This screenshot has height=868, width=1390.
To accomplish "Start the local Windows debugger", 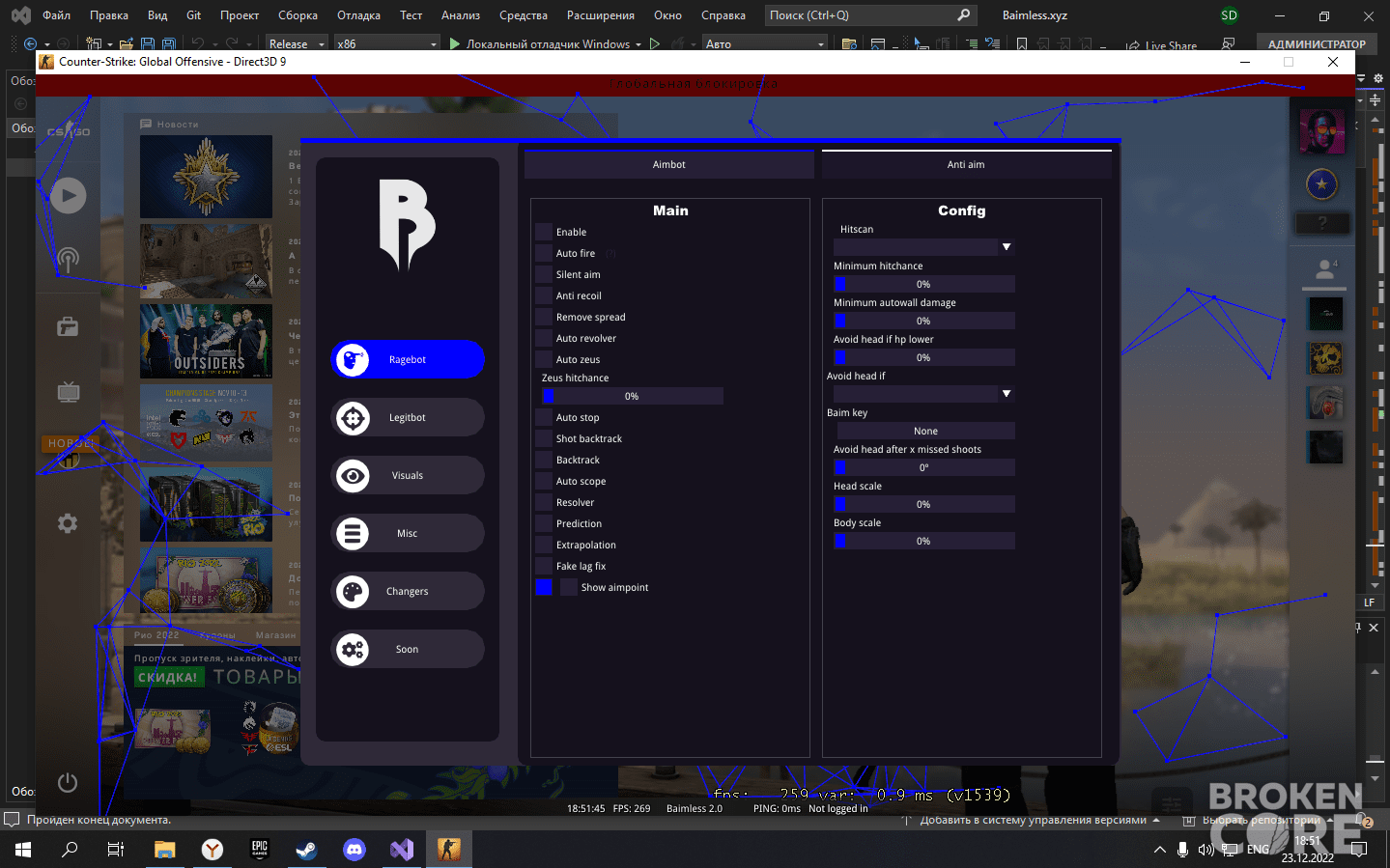I will [539, 44].
